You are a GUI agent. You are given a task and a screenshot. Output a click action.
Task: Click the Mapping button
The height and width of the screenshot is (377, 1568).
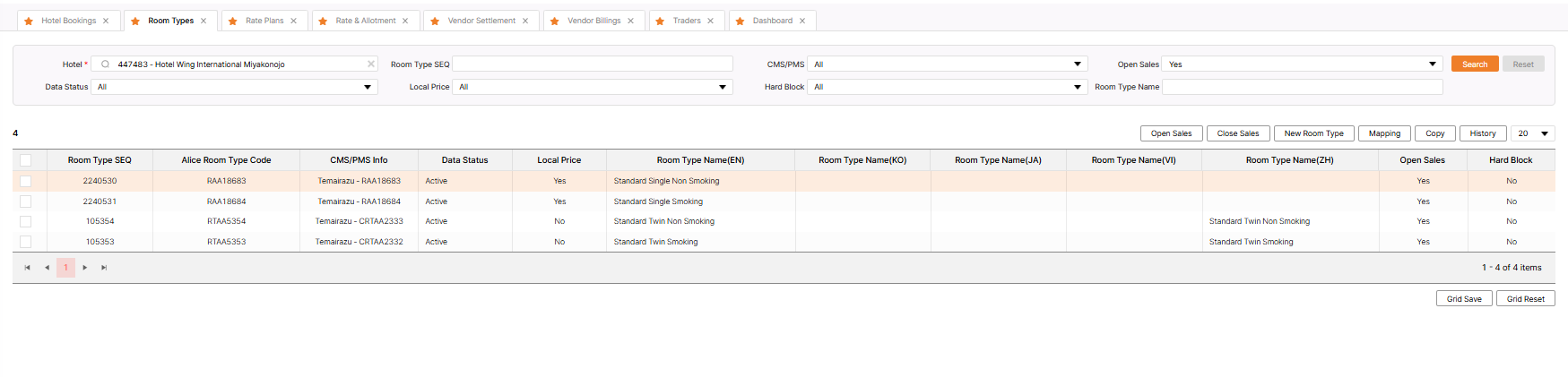tap(1384, 133)
